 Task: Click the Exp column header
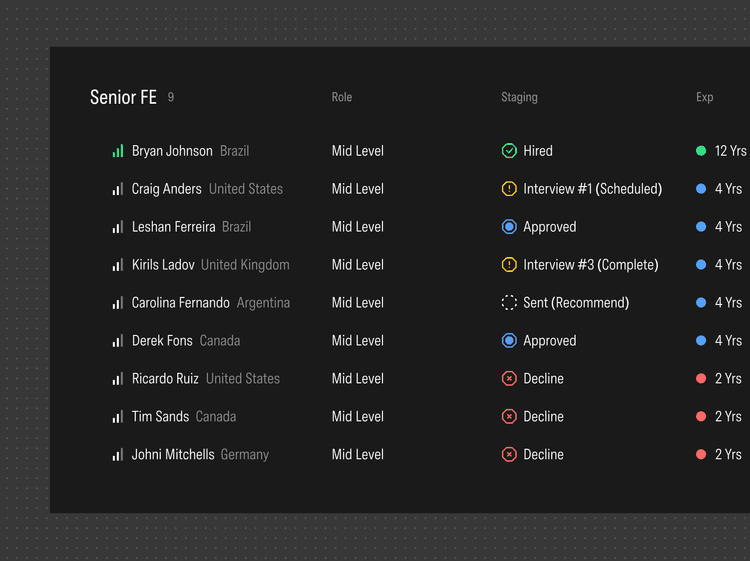705,97
